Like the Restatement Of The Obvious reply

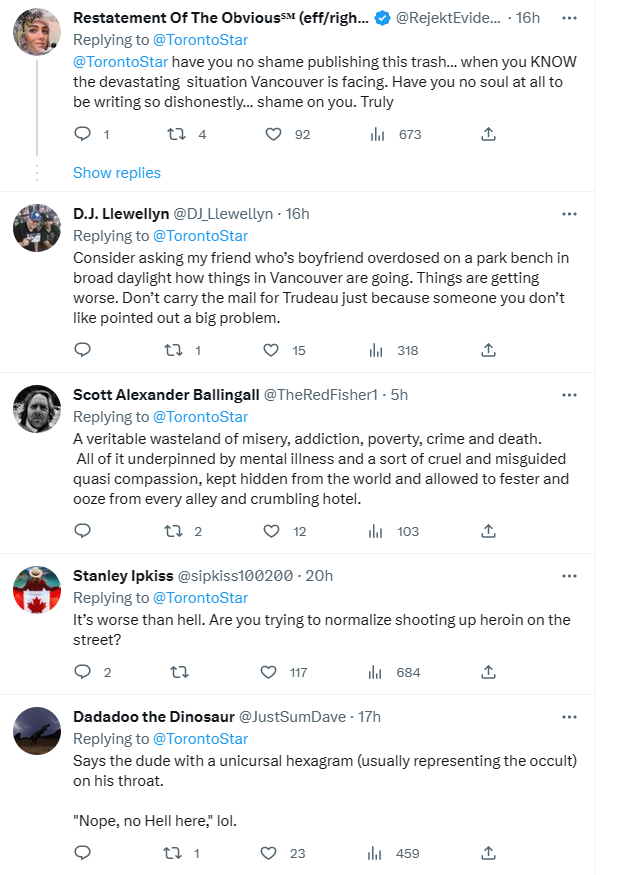[x=273, y=134]
